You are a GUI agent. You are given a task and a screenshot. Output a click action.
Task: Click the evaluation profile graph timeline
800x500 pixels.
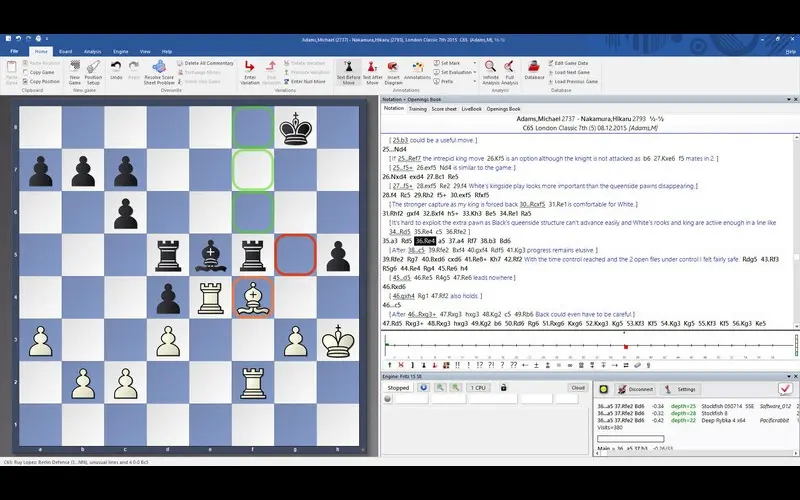coord(590,348)
